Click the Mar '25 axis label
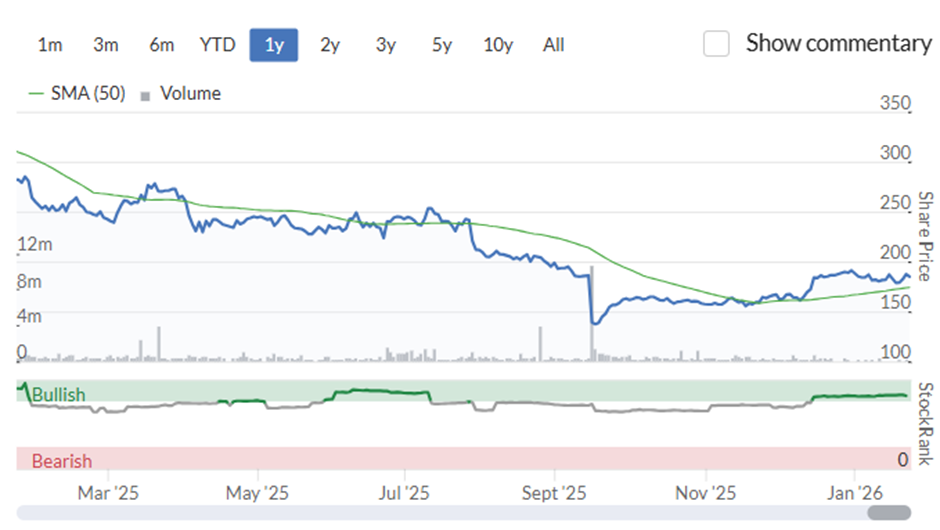Viewport: 940px width, 530px height. click(108, 493)
